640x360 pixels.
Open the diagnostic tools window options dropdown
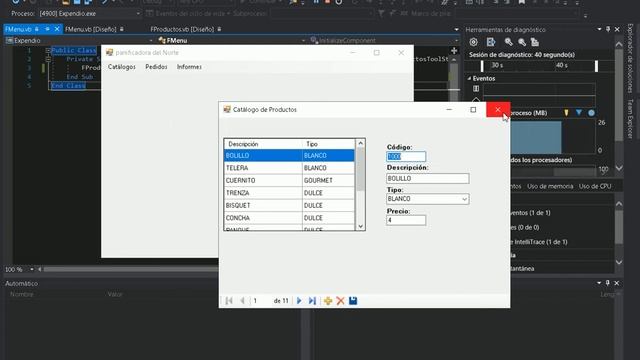(599, 29)
